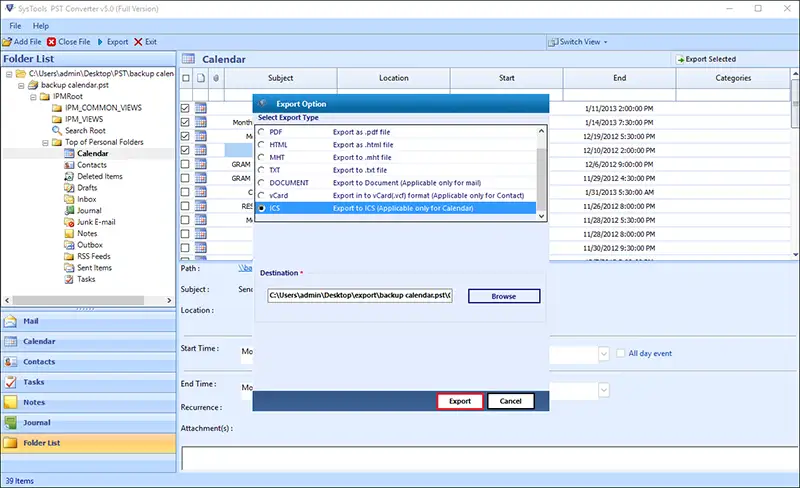
Task: Click the Export Selected green arrow icon
Action: (680, 60)
